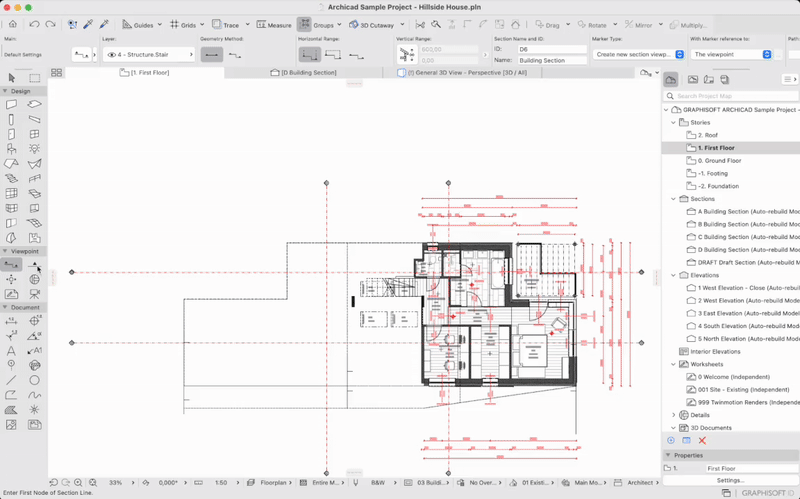Open Grids options dropdown arrow
Screen dimensions: 800x499
click(202, 24)
